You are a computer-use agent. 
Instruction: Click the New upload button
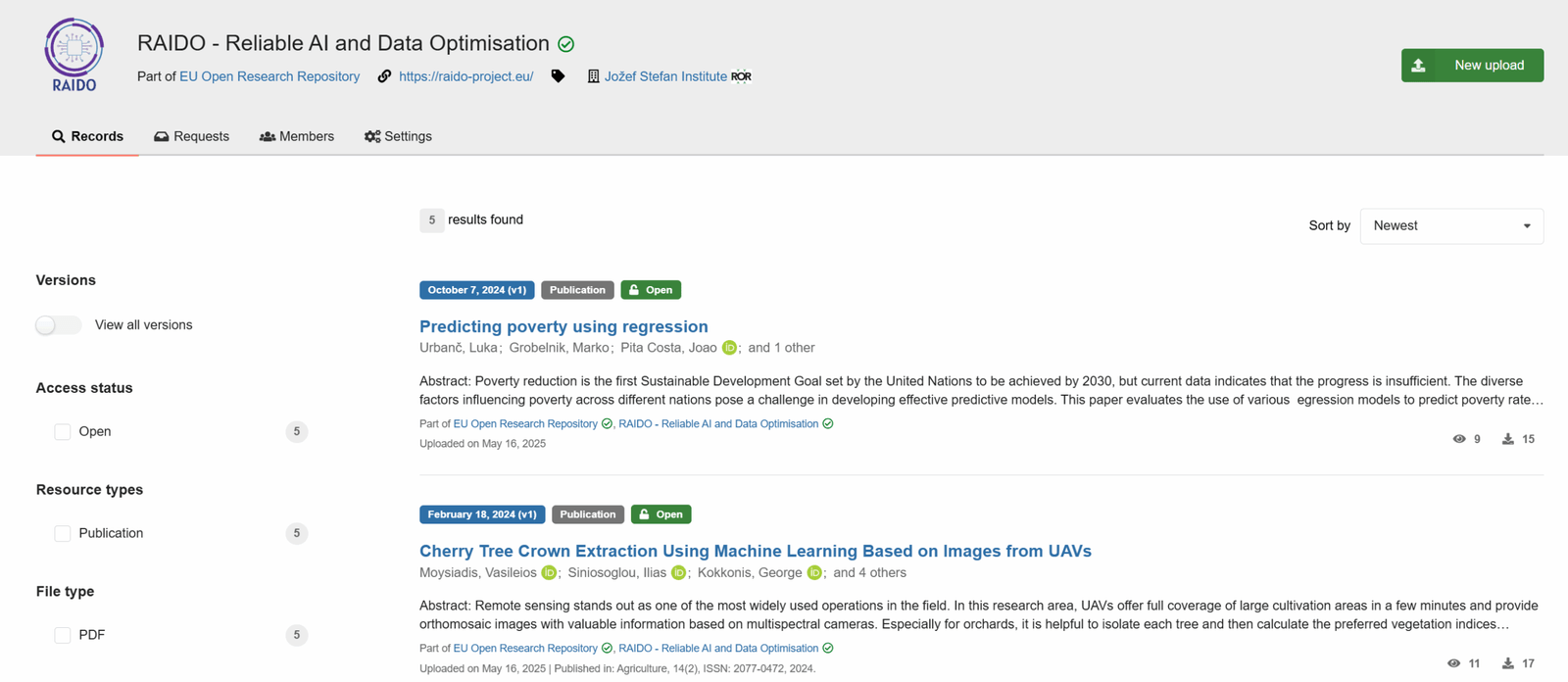[x=1472, y=66]
